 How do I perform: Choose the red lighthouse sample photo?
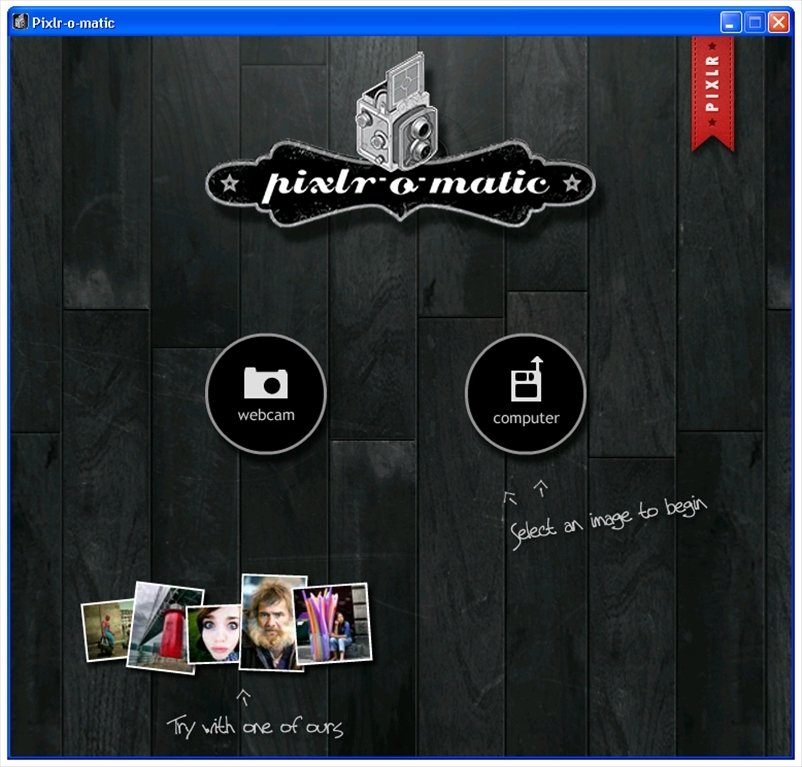[x=165, y=627]
